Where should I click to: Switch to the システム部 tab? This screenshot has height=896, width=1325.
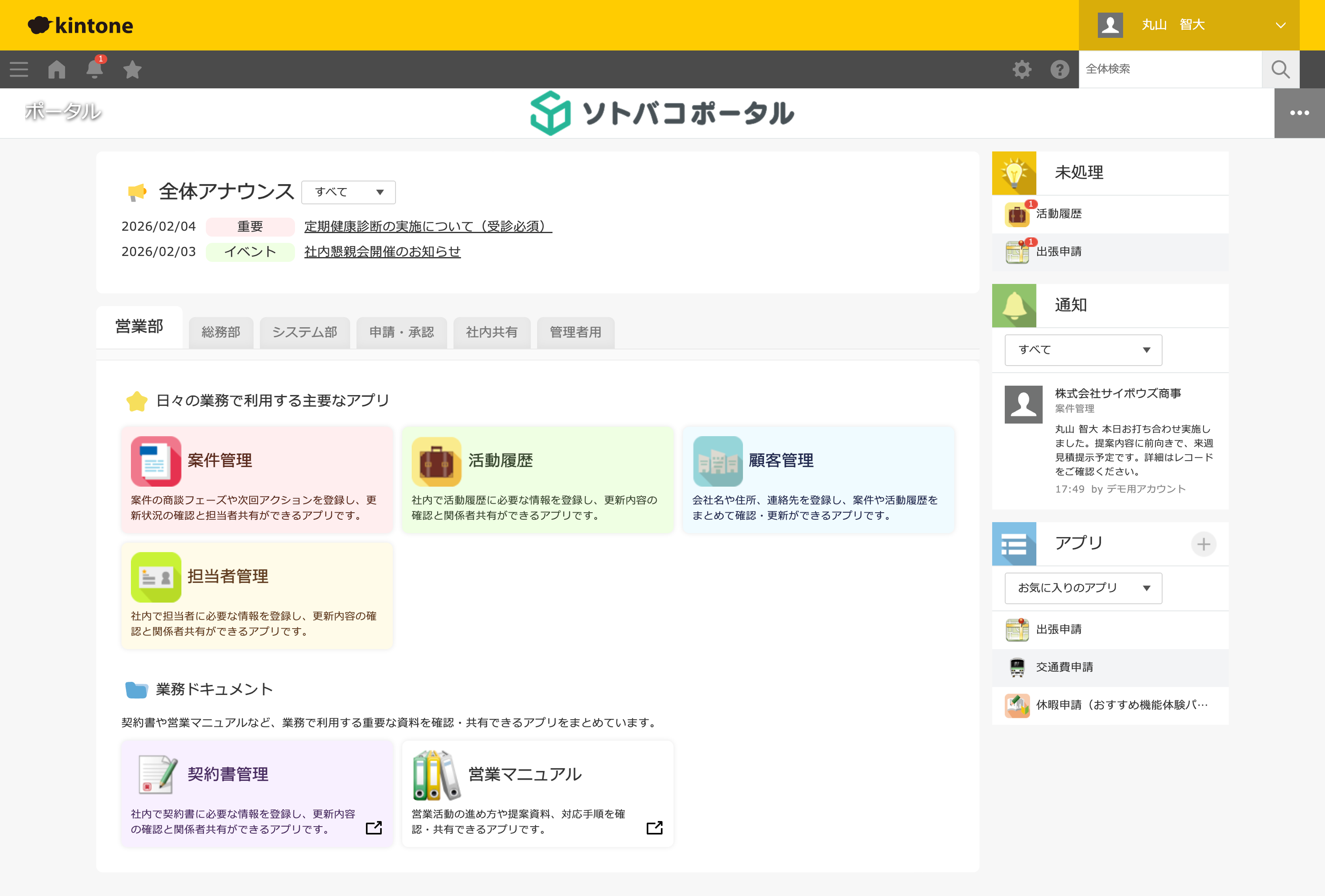tap(304, 332)
